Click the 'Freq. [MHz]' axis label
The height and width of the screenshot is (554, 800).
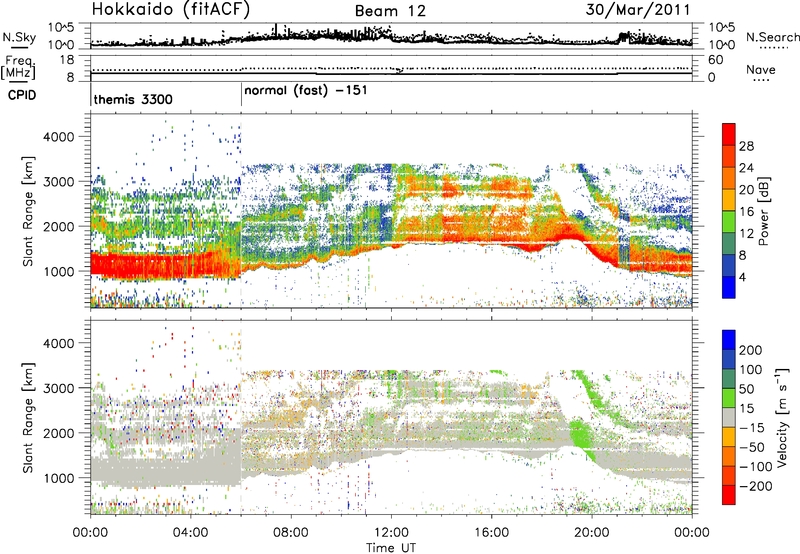coord(18,68)
